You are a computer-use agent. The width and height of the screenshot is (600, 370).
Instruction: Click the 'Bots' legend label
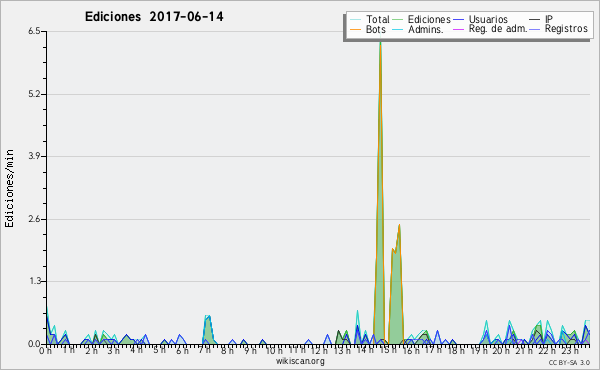(x=376, y=29)
